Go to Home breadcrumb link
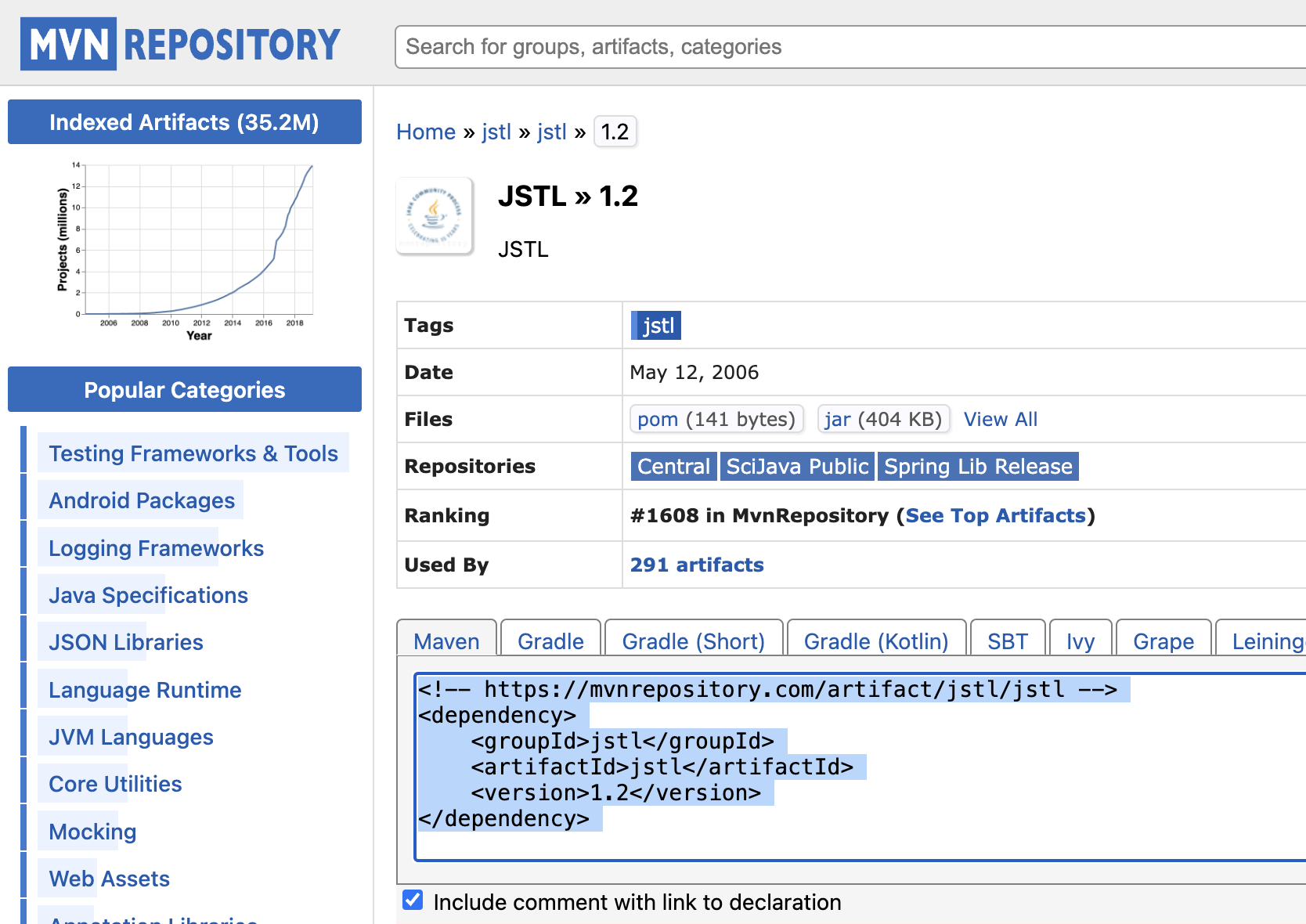 click(426, 132)
